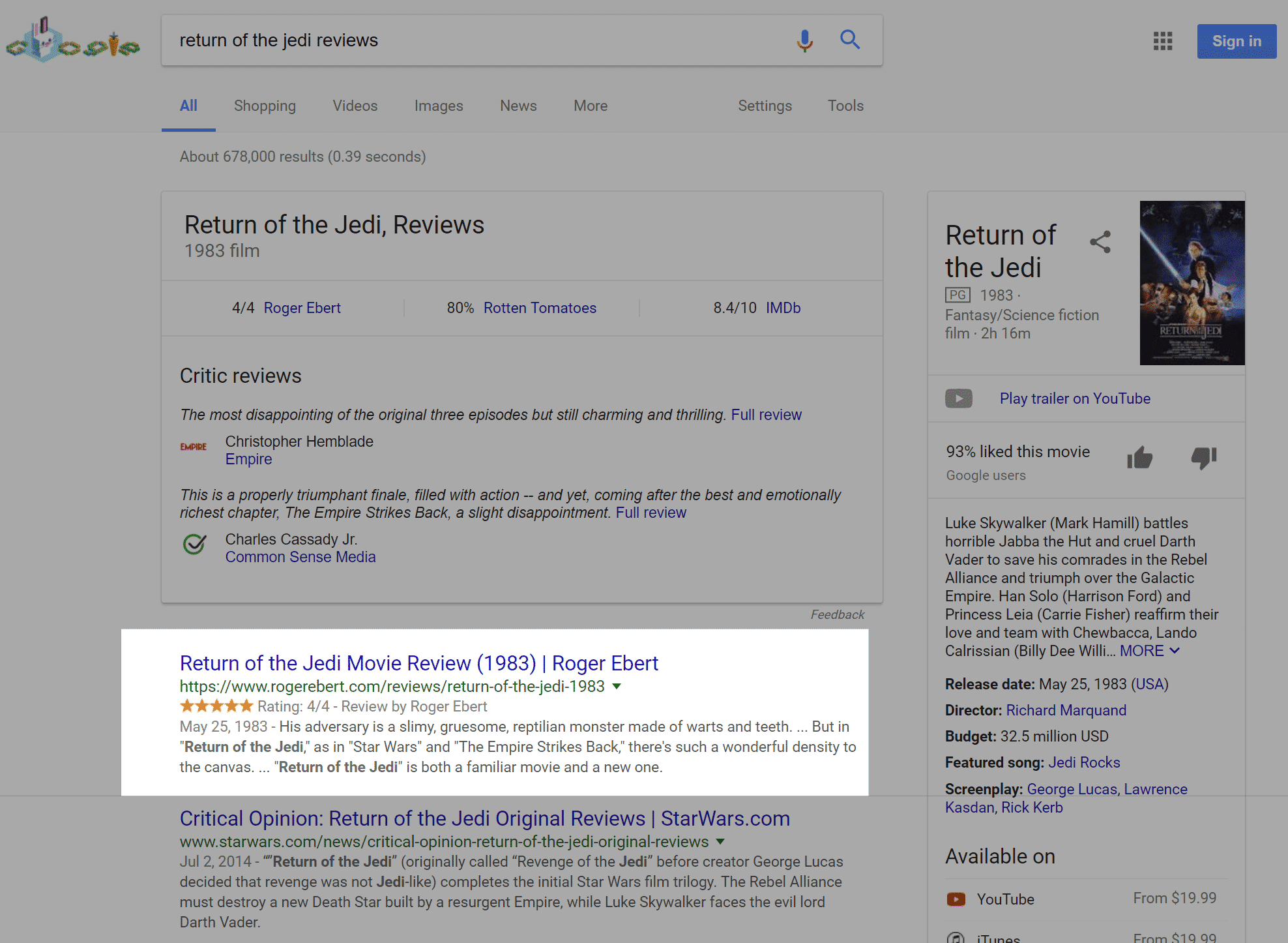Click the thumbs down dislike icon

pyautogui.click(x=1204, y=458)
